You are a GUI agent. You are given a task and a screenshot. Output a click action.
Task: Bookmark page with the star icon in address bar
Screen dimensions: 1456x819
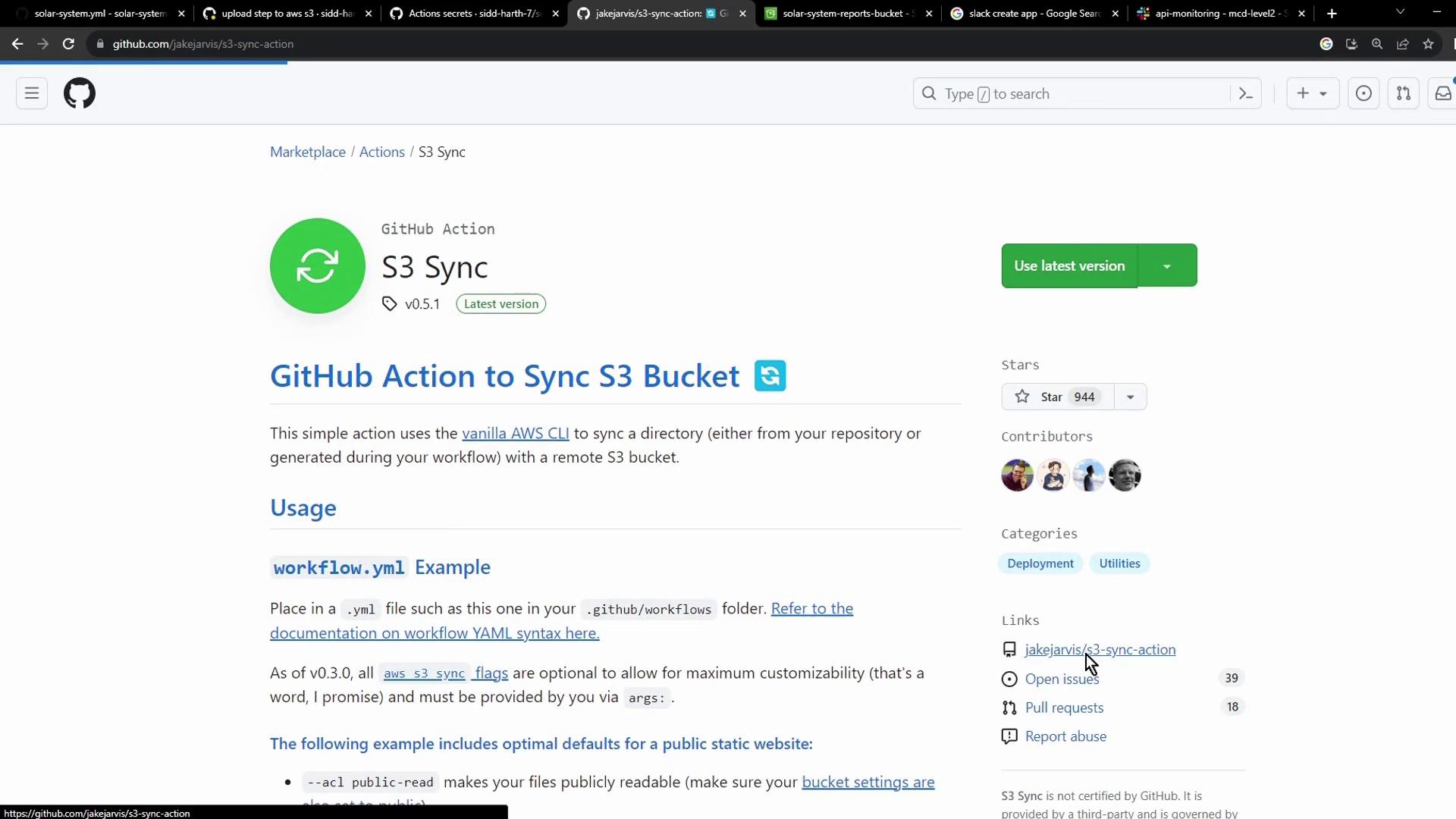click(x=1429, y=44)
